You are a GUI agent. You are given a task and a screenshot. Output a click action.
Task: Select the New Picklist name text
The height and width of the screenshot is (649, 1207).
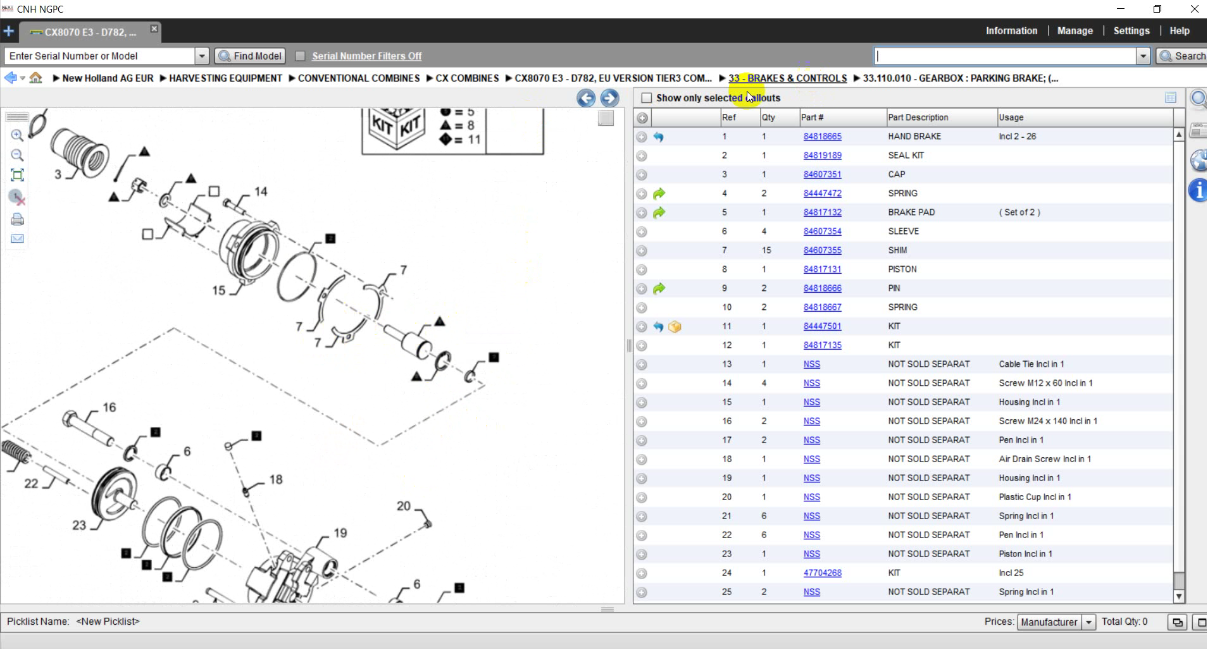tap(108, 622)
